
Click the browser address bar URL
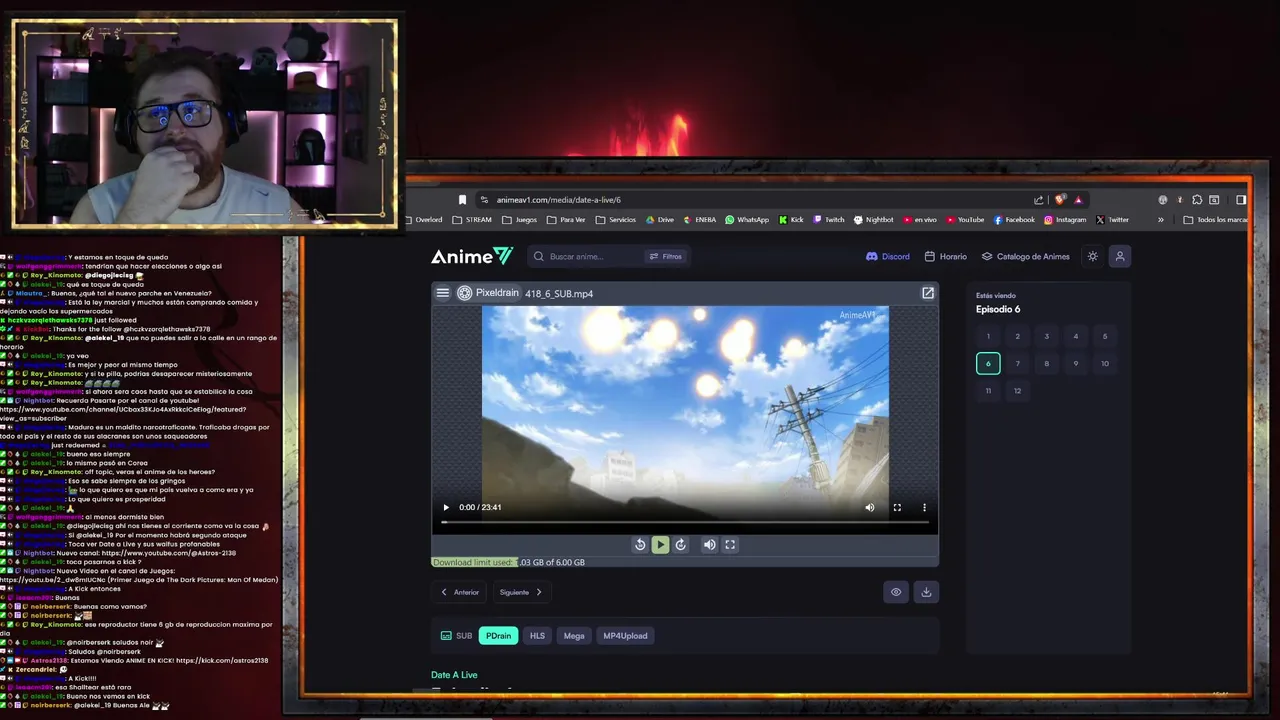[558, 200]
